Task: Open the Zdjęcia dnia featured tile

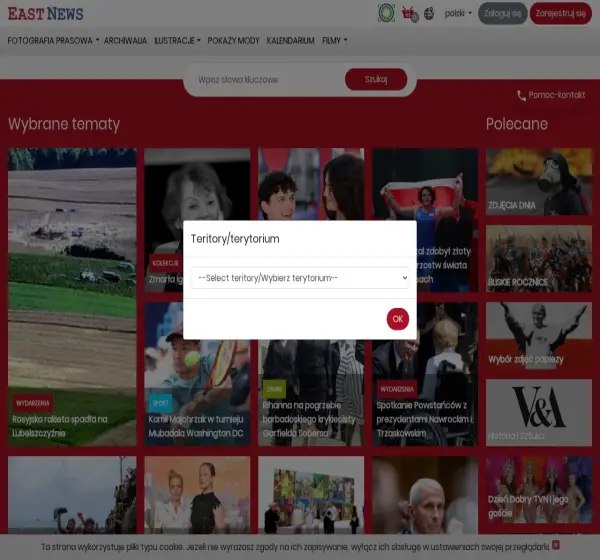Action: (539, 181)
